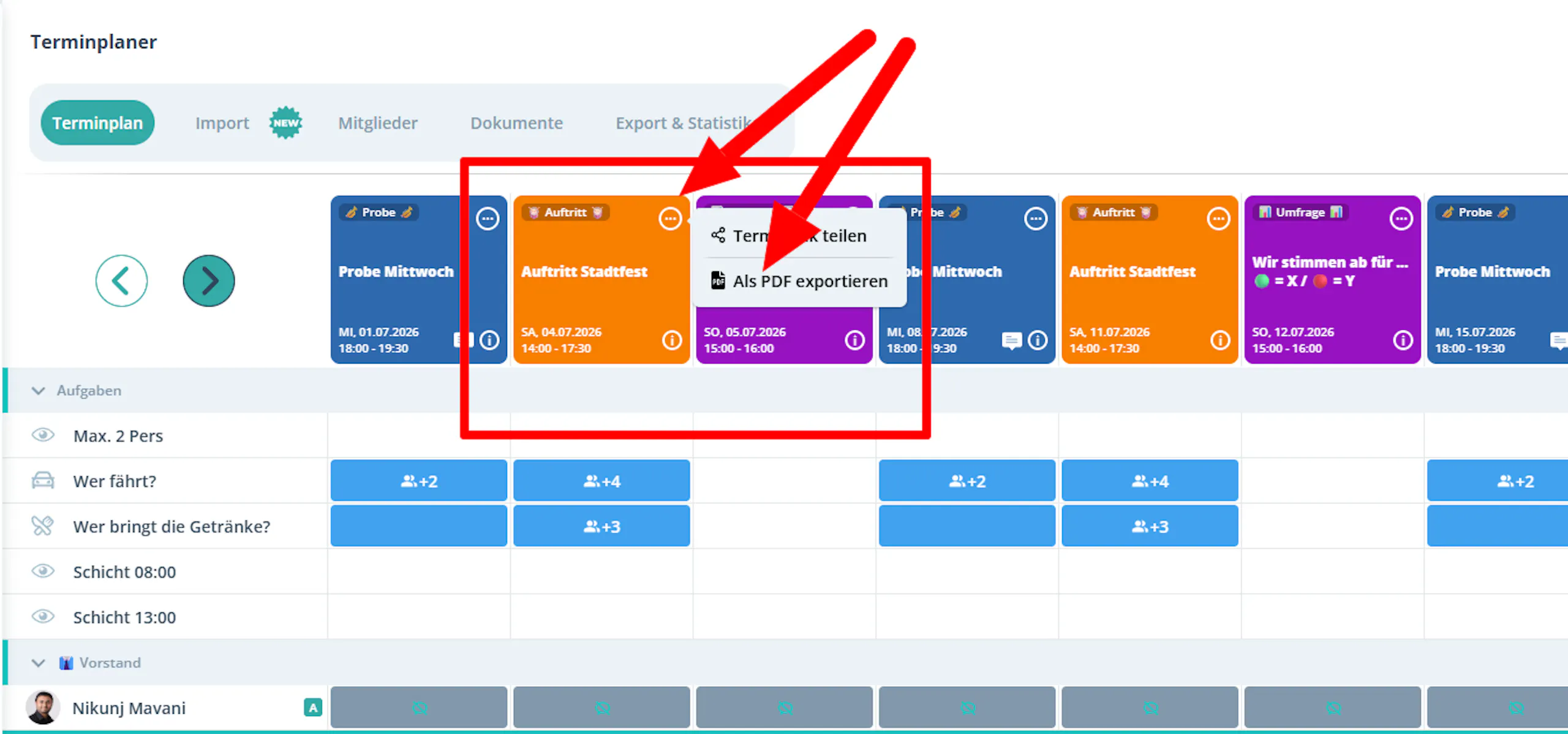Set Nikunj Mavani's attendance for 04.07.2026
The image size is (1568, 734).
tap(601, 708)
